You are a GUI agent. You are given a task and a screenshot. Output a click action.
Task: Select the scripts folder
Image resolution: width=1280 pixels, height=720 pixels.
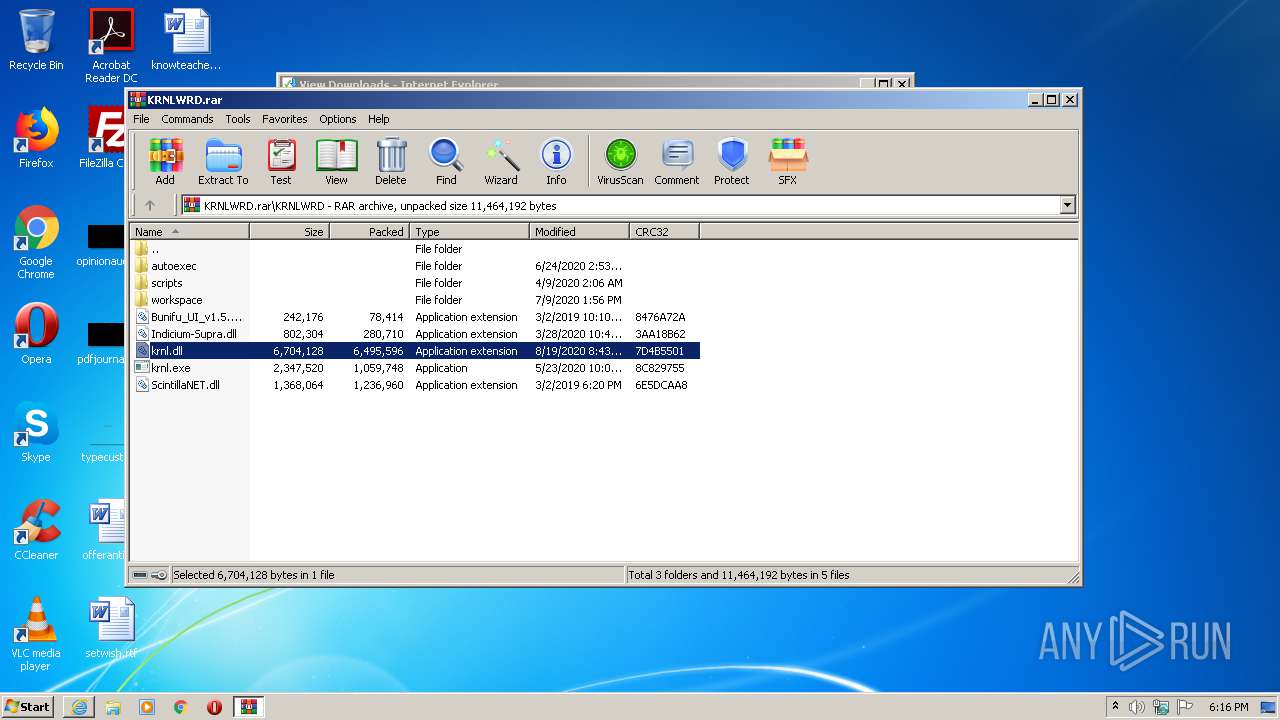point(415,283)
